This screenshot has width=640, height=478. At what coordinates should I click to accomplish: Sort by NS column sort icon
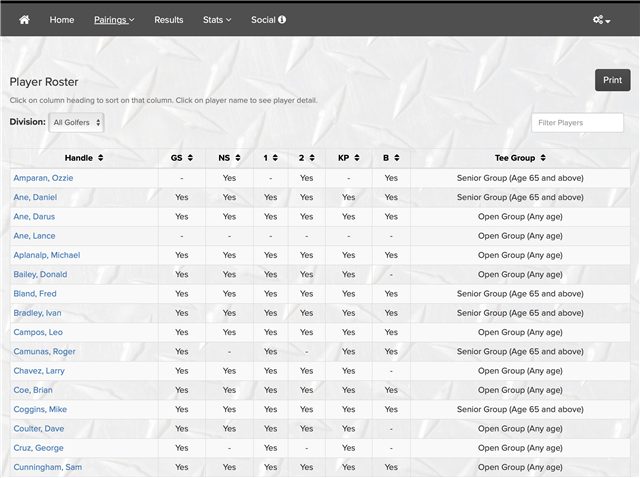(238, 158)
